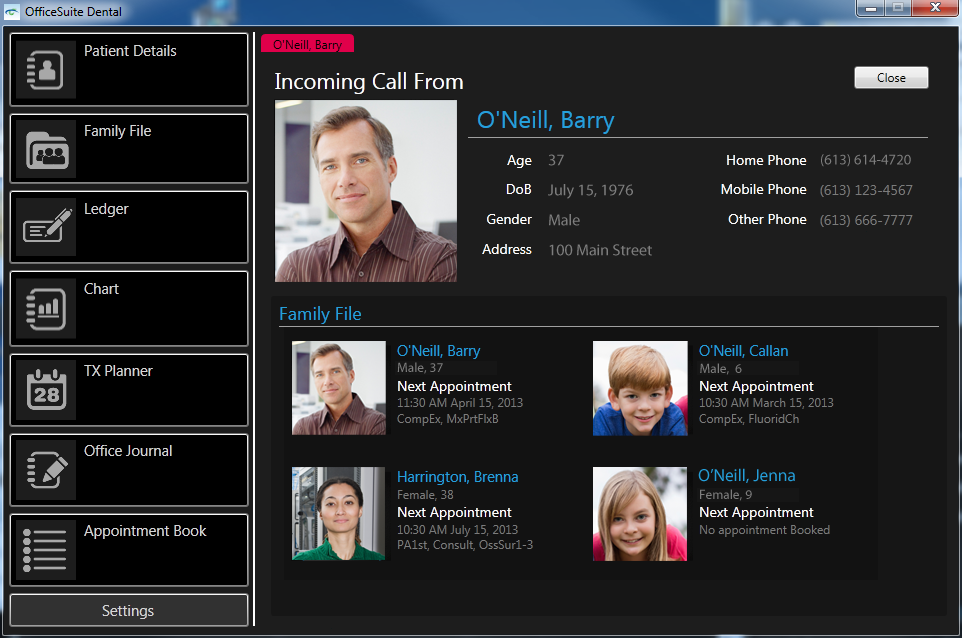The width and height of the screenshot is (962, 638).
Task: Click the No appointment Booked text
Action: point(764,530)
